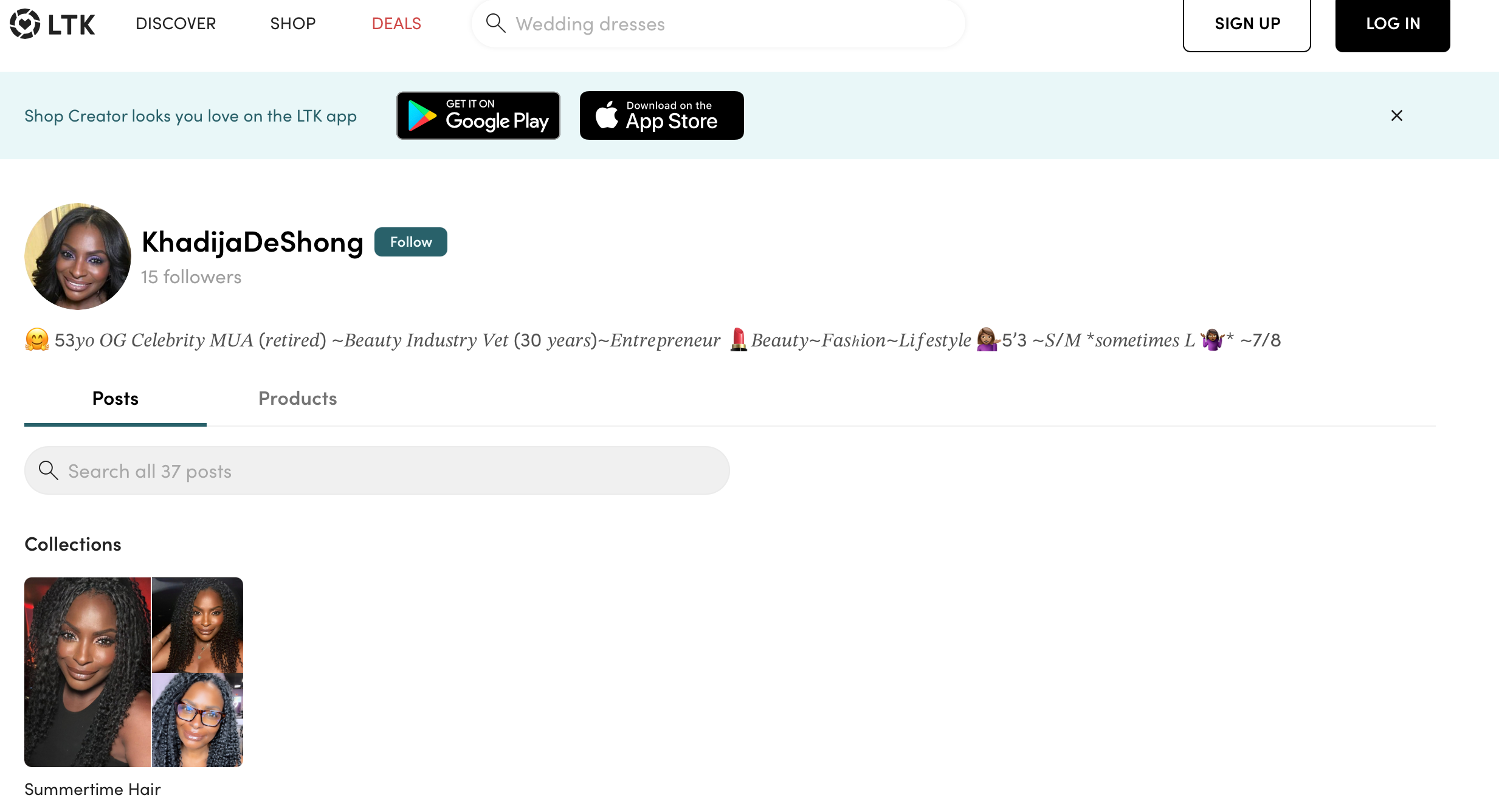Screen dimensions: 1499x812
Task: Dismiss the app banner with the X icon
Action: pos(1396,115)
